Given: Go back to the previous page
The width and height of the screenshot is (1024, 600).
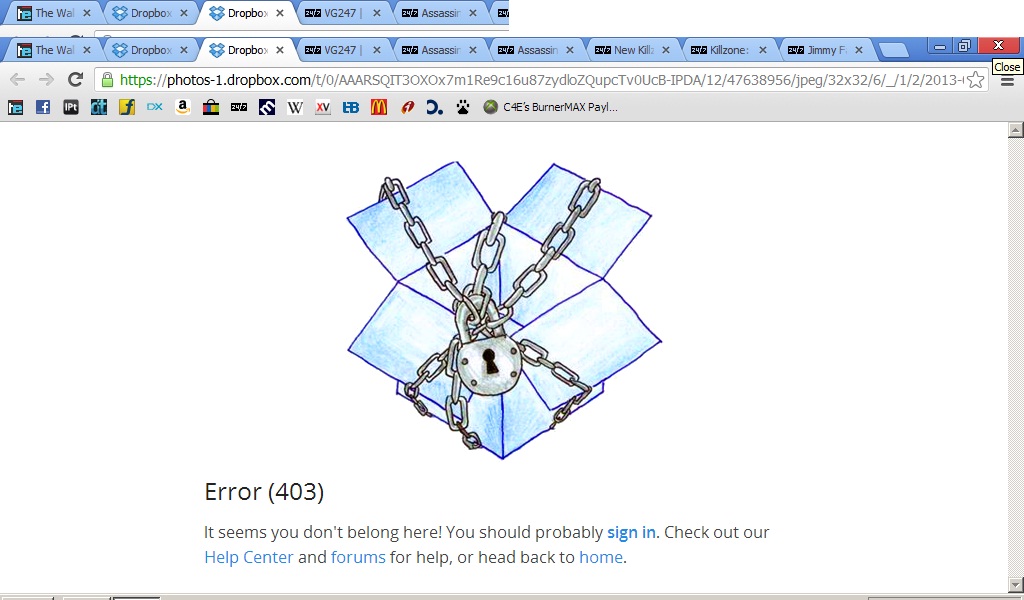Looking at the screenshot, I should (18, 80).
